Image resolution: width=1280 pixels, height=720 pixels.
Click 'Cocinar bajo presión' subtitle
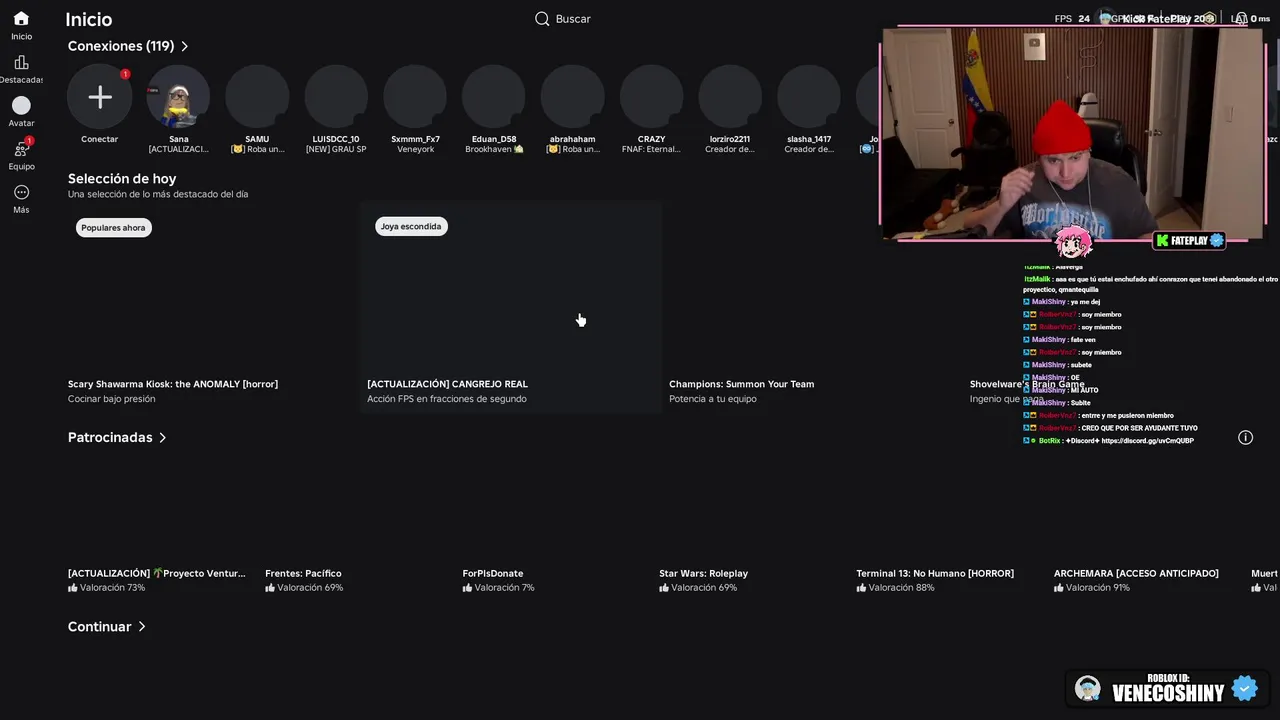point(111,399)
